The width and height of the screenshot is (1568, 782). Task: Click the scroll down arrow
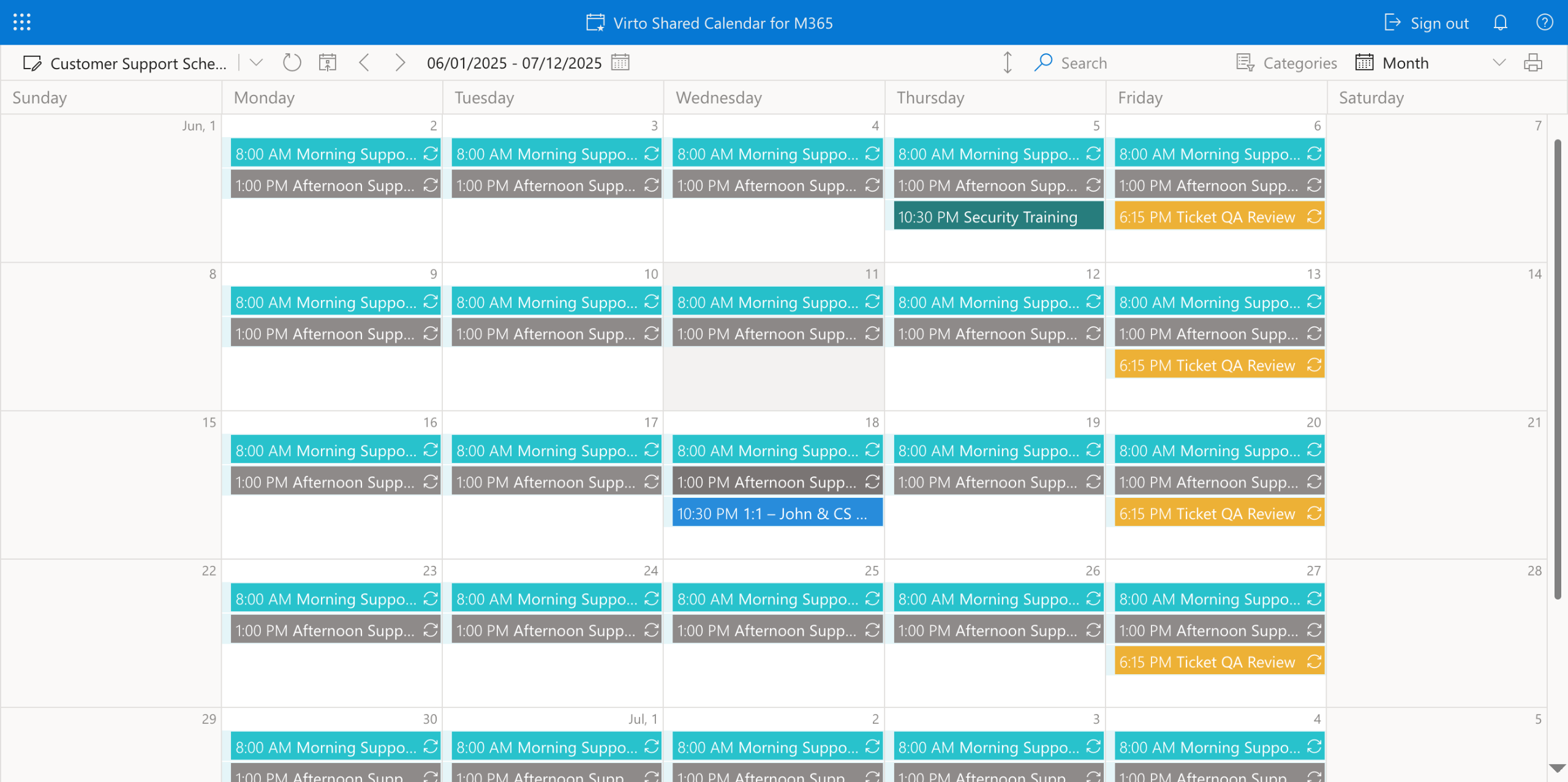click(1557, 767)
